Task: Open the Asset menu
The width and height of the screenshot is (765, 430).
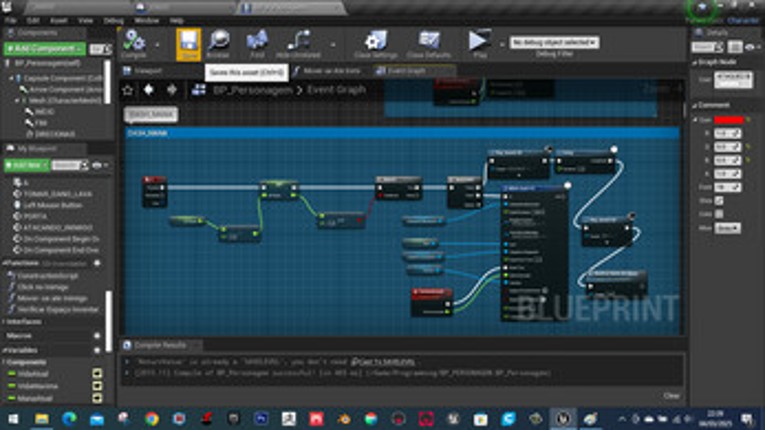Action: coord(59,20)
